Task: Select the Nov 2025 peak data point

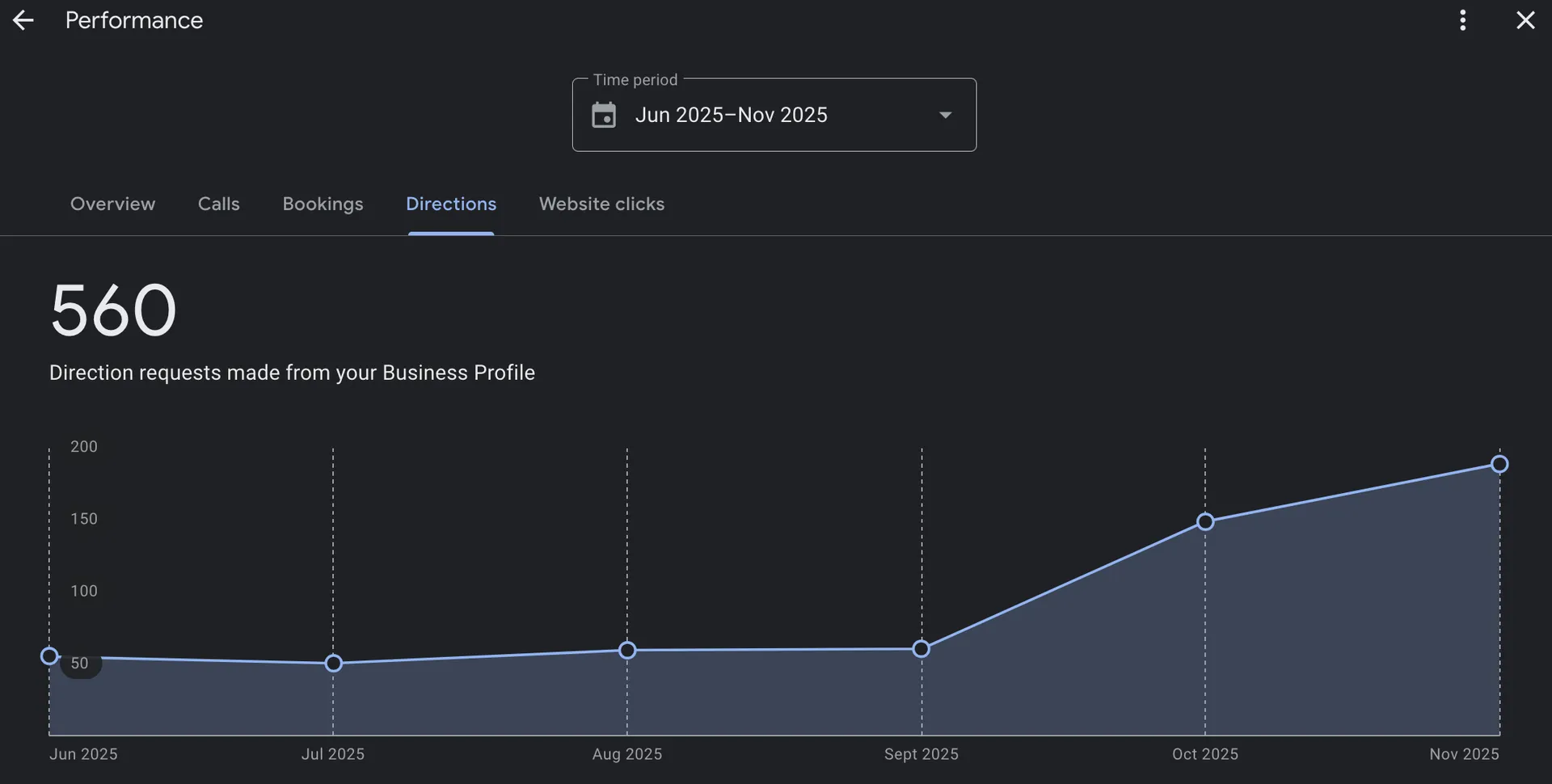Action: click(1499, 465)
